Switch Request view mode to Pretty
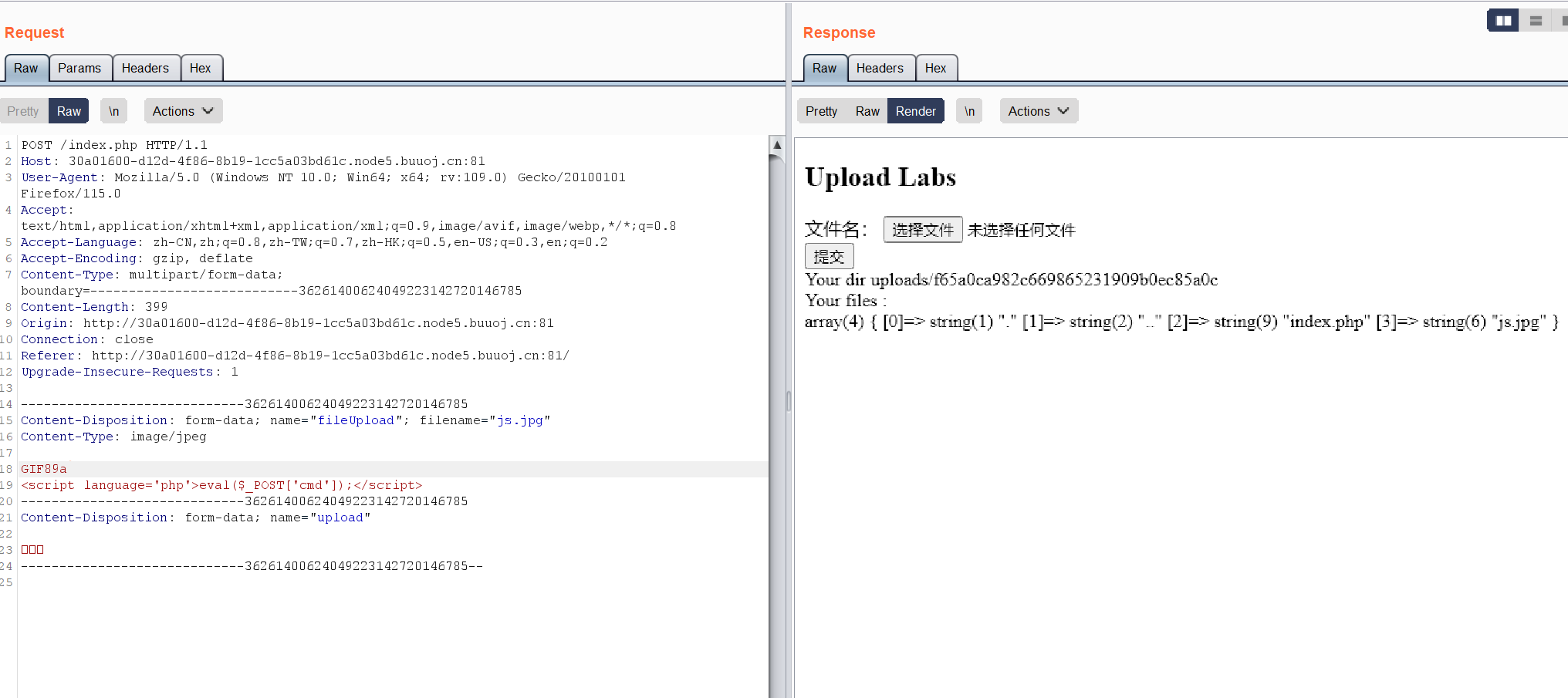1568x698 pixels. 23,111
